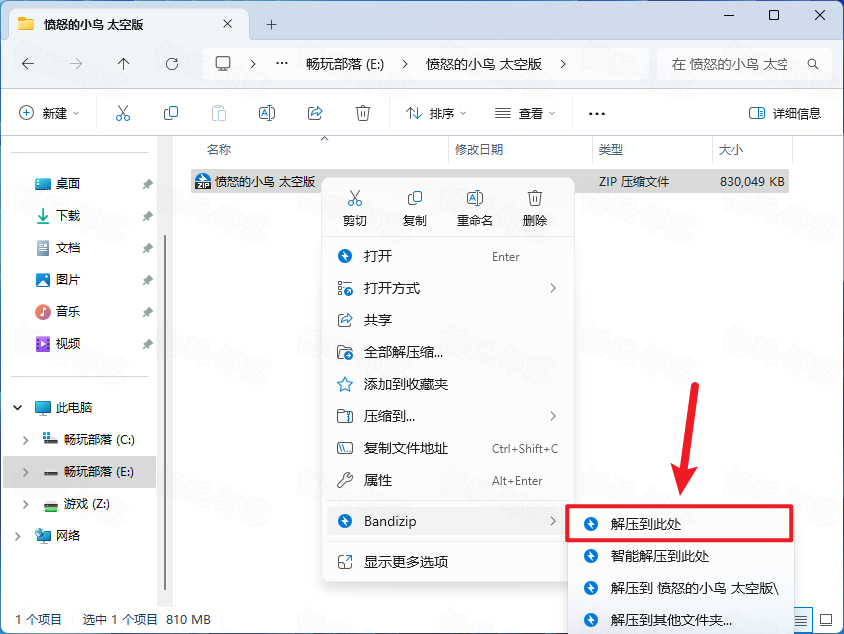Click the Rename icon in the toolbar
Screen dimensions: 844x634
click(x=267, y=113)
